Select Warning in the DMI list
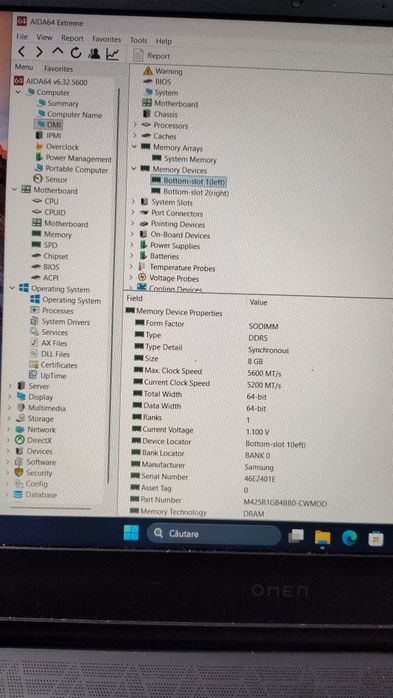 click(163, 71)
